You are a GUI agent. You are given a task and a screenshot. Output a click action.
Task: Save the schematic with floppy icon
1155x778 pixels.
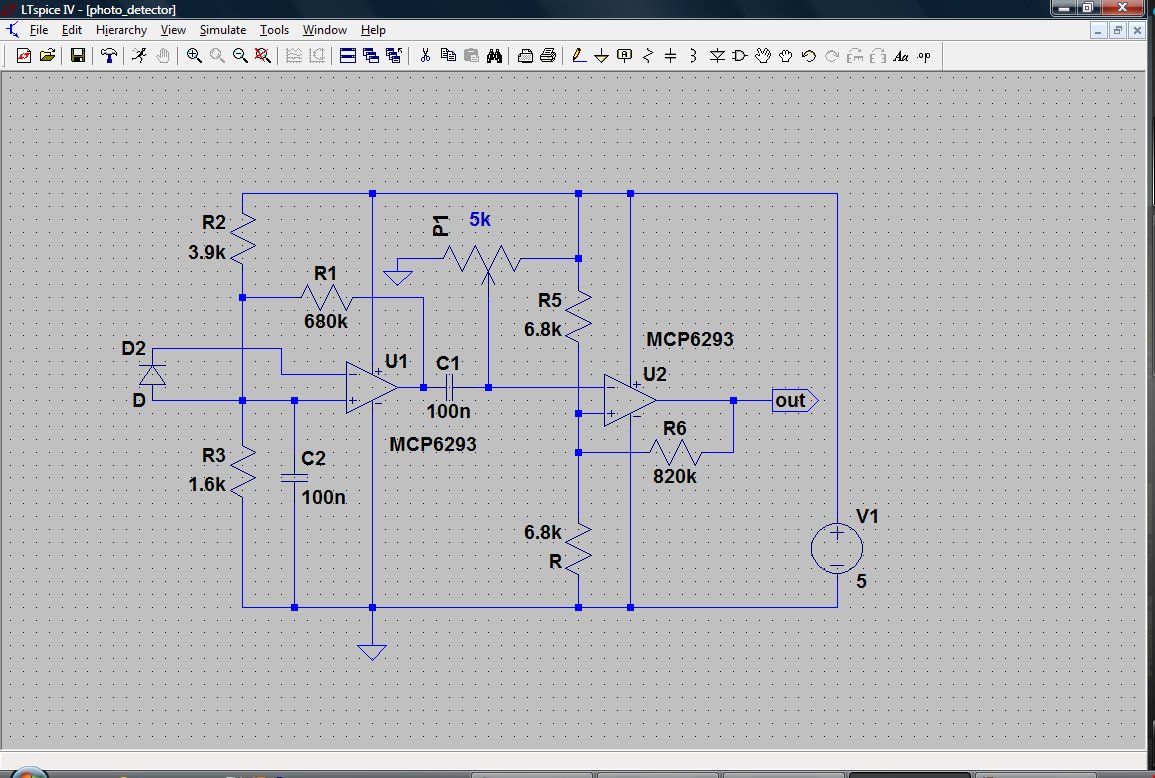point(77,55)
